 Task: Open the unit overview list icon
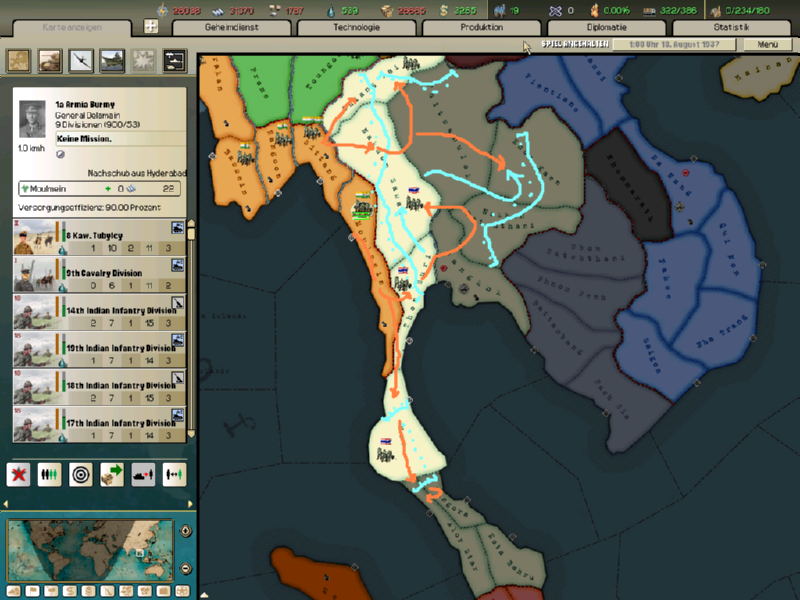(x=175, y=61)
